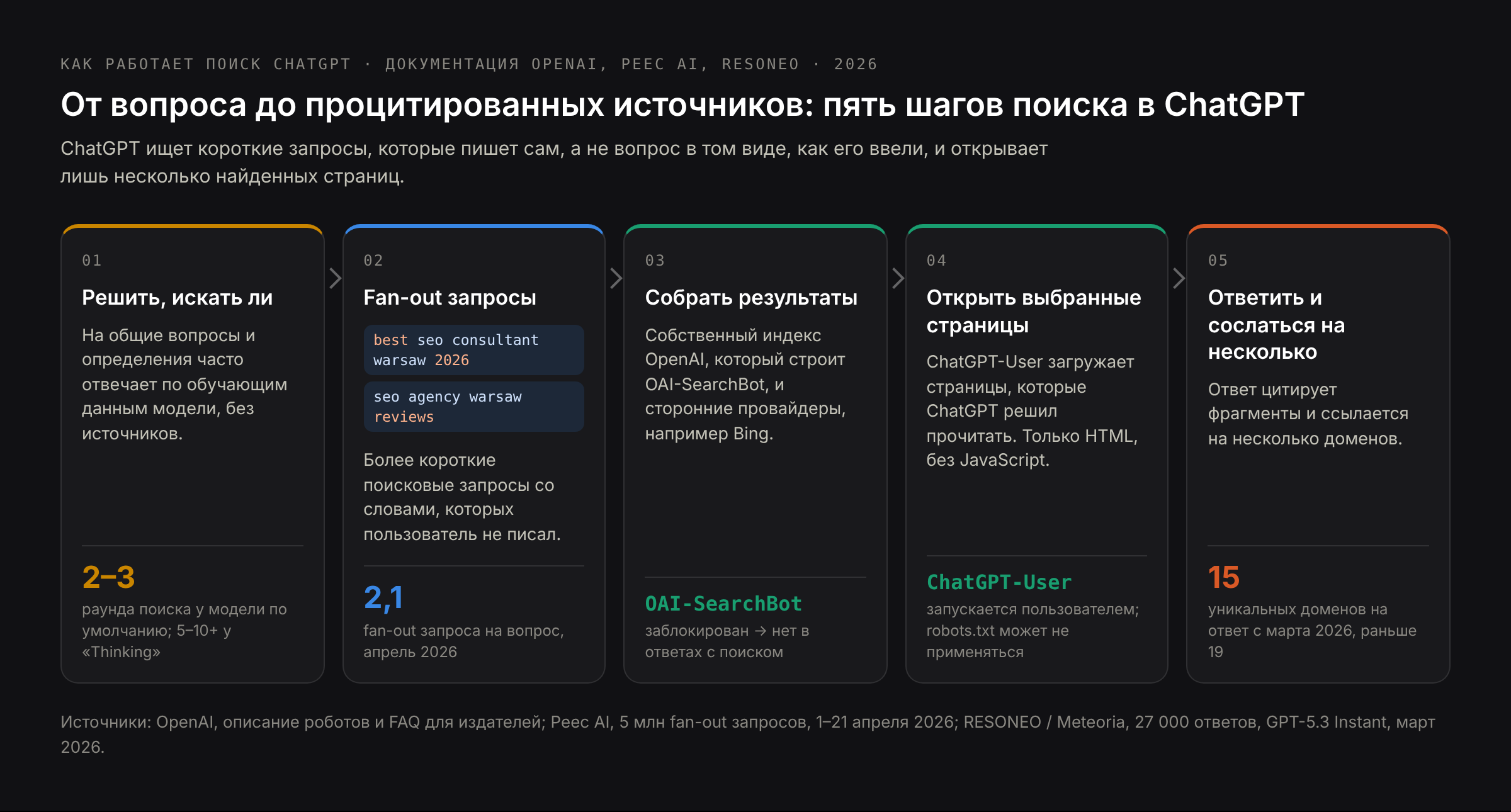Click the step number '01' label

(x=92, y=261)
